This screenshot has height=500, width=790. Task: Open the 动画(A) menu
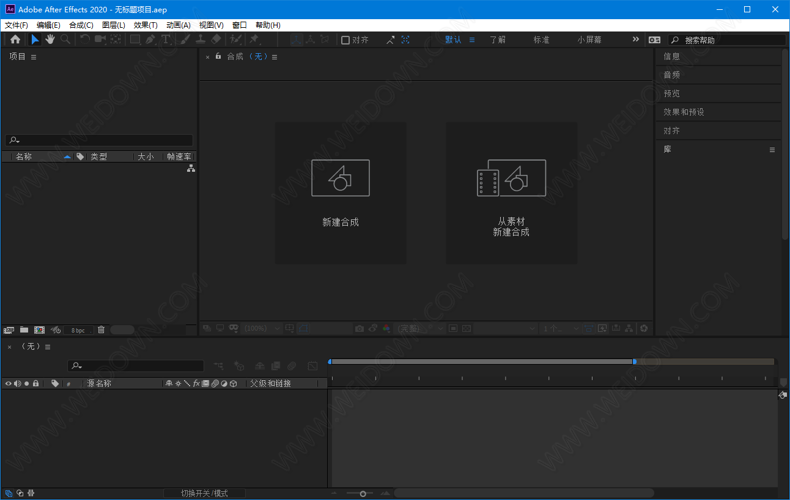(x=178, y=25)
